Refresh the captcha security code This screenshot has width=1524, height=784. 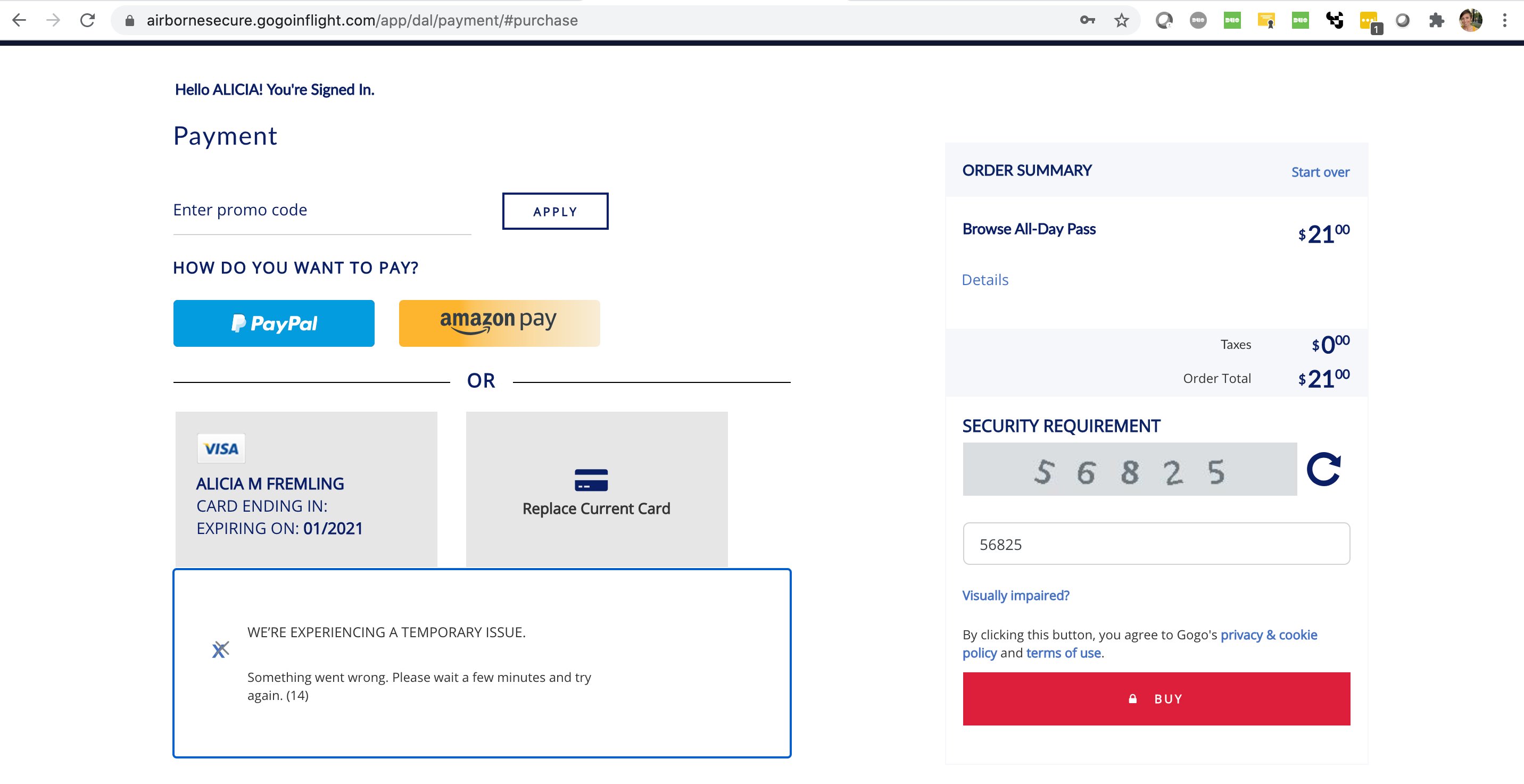pos(1323,470)
